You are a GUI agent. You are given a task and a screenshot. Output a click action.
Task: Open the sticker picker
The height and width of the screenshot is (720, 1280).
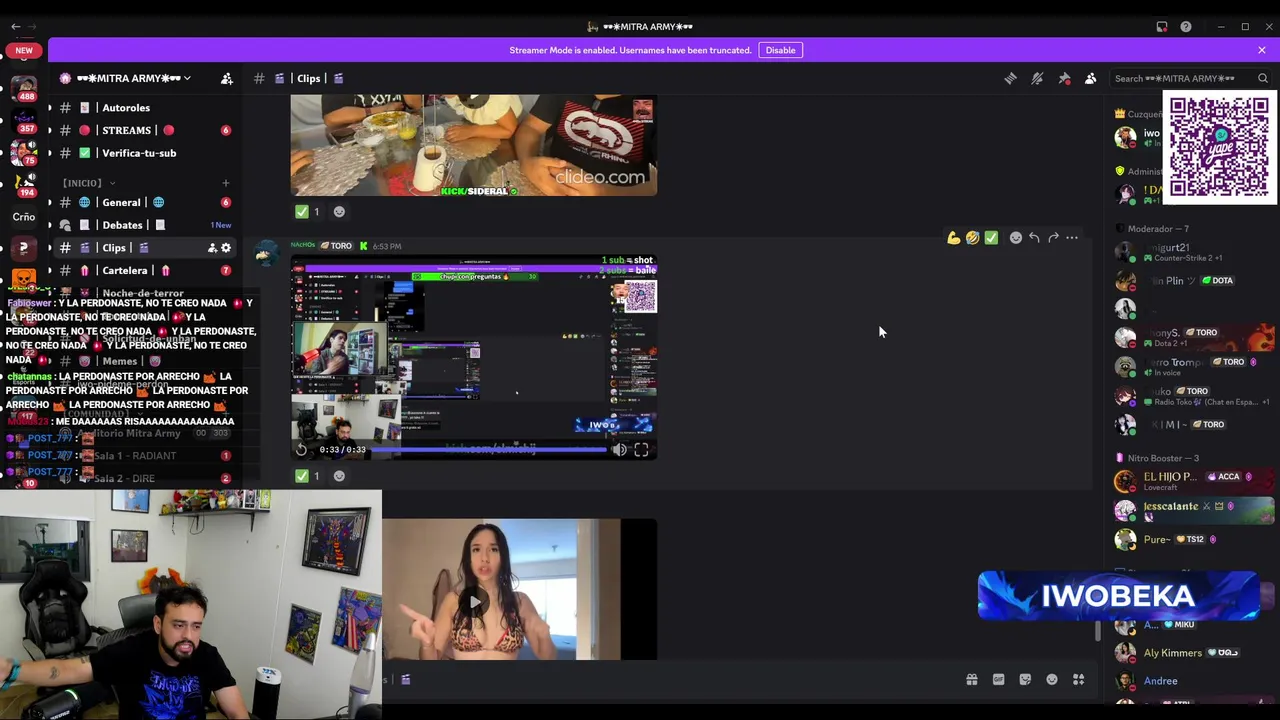tap(1025, 680)
